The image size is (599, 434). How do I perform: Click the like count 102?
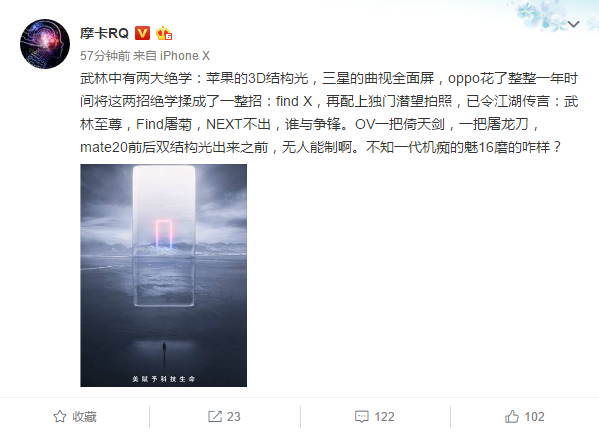pyautogui.click(x=534, y=416)
